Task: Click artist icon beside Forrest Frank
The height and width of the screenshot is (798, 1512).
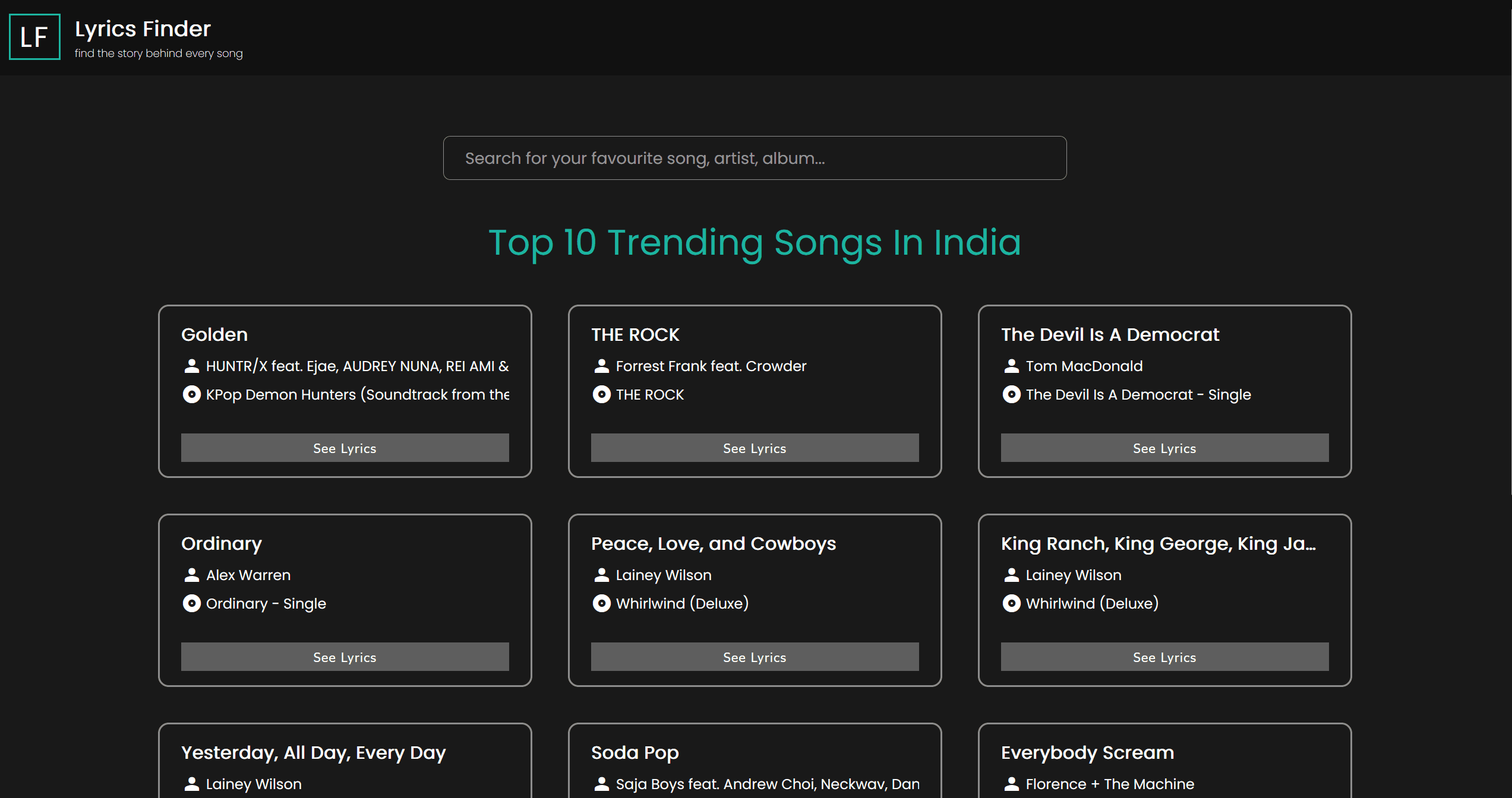Action: 601,366
